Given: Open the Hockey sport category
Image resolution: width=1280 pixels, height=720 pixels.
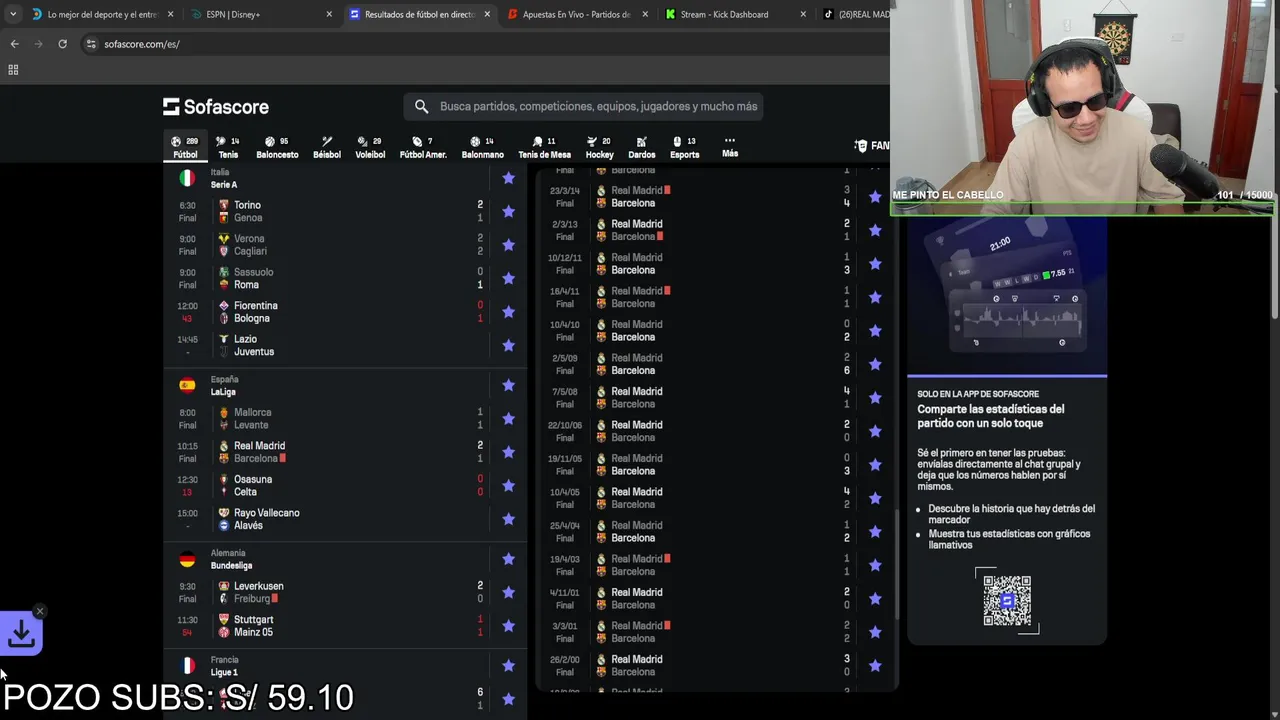Looking at the screenshot, I should click(599, 147).
